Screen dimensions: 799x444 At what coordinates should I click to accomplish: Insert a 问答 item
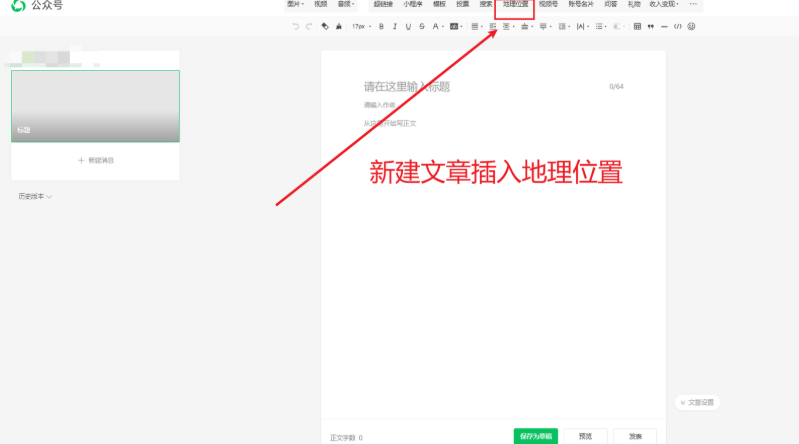point(611,4)
